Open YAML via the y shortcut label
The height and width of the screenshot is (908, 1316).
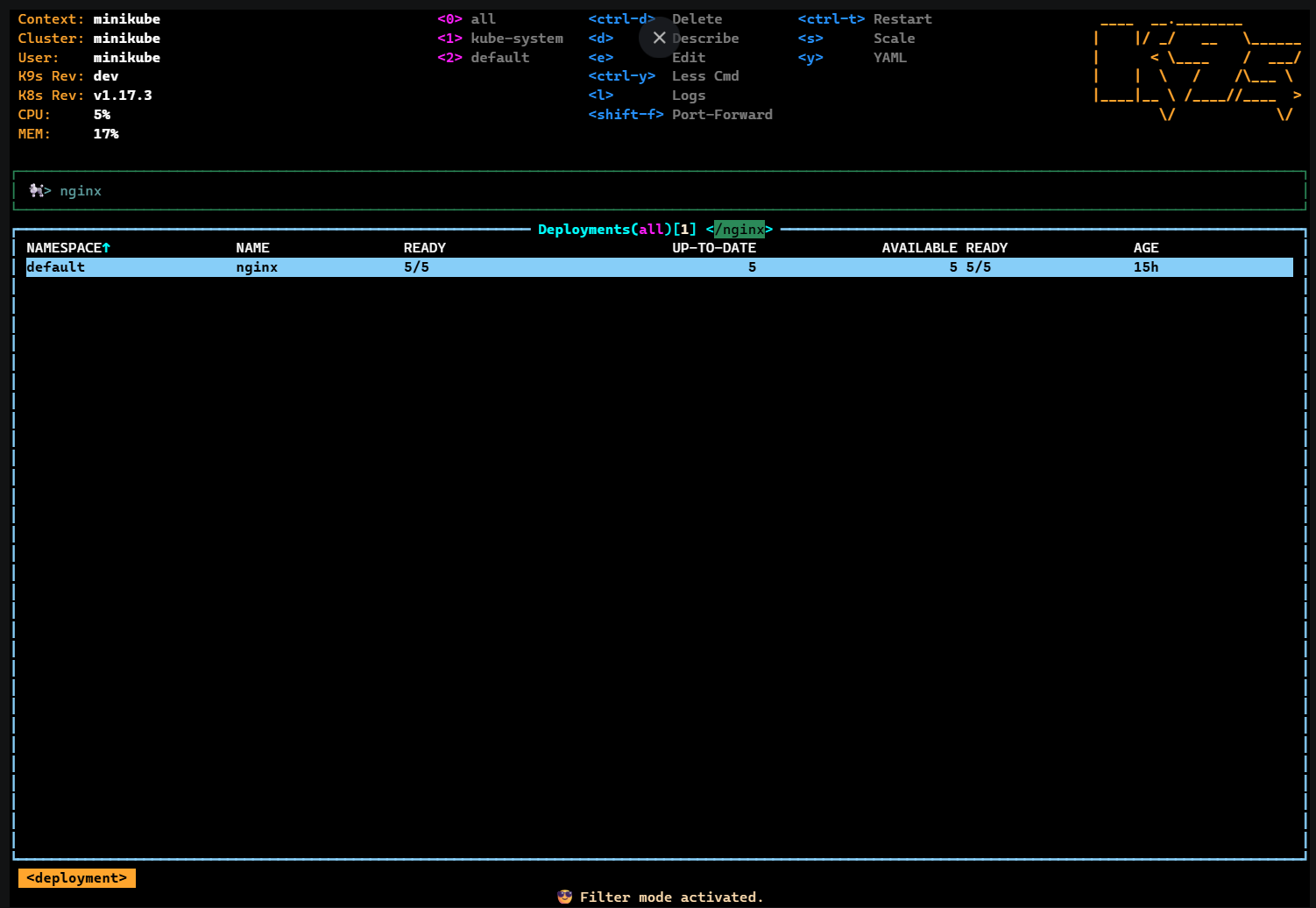click(x=890, y=57)
